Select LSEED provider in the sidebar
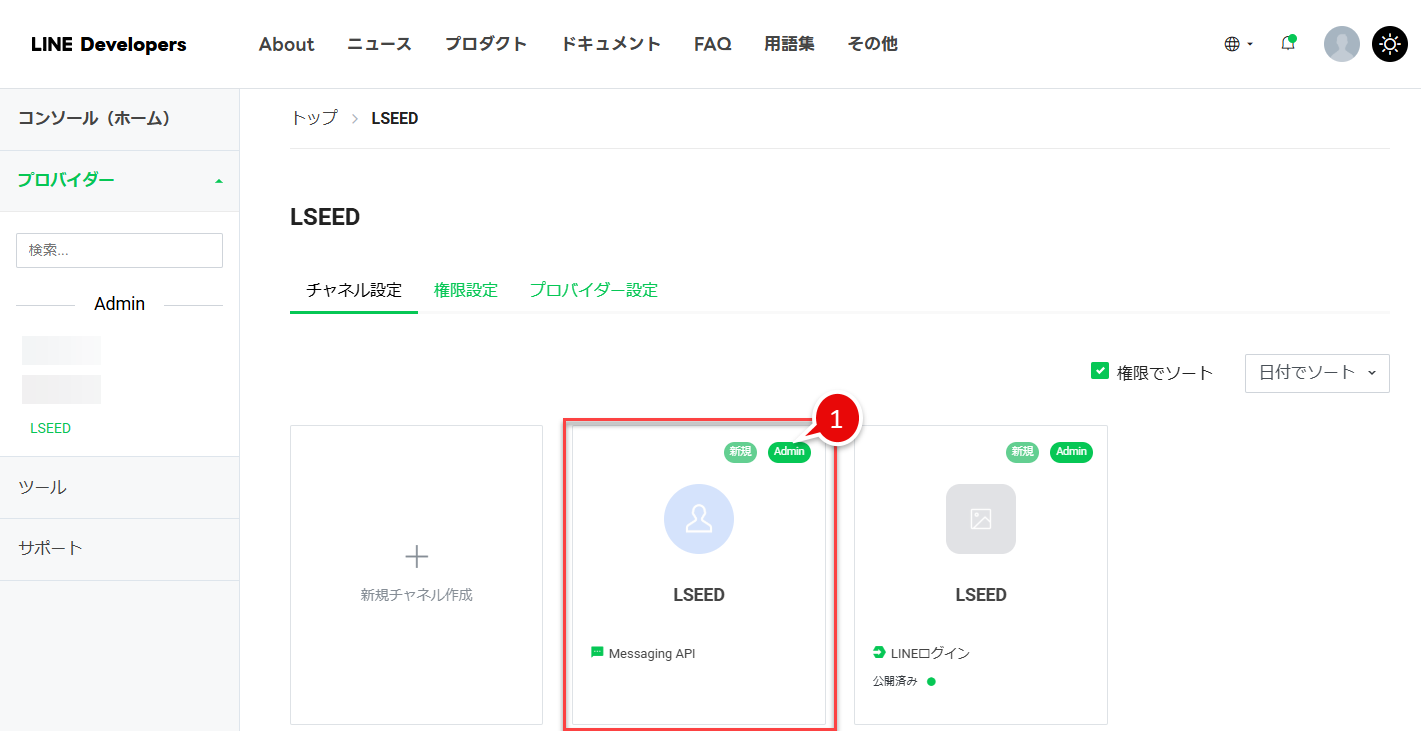1421x731 pixels. (x=50, y=428)
